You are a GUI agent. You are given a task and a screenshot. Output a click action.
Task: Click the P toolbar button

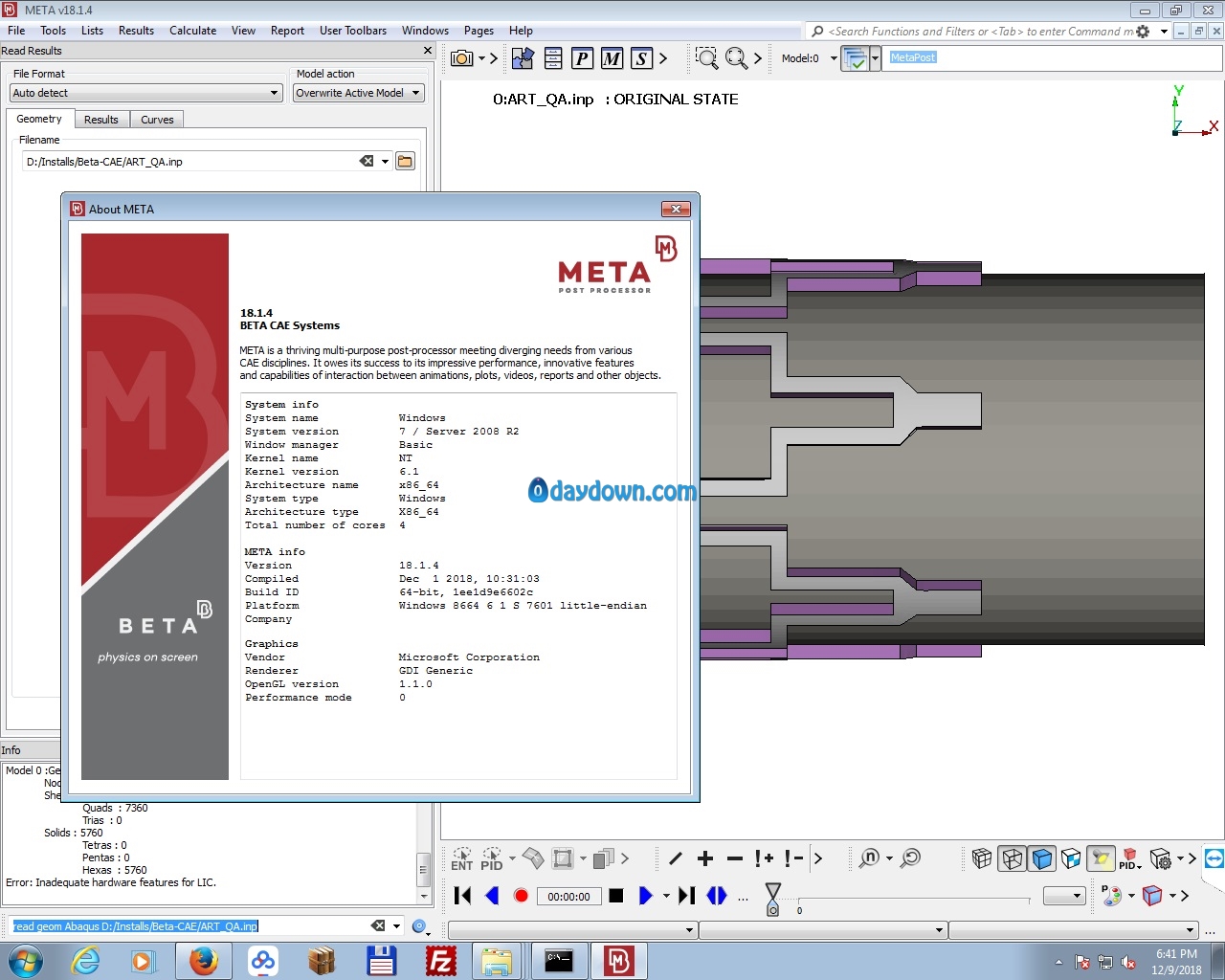[x=582, y=58]
